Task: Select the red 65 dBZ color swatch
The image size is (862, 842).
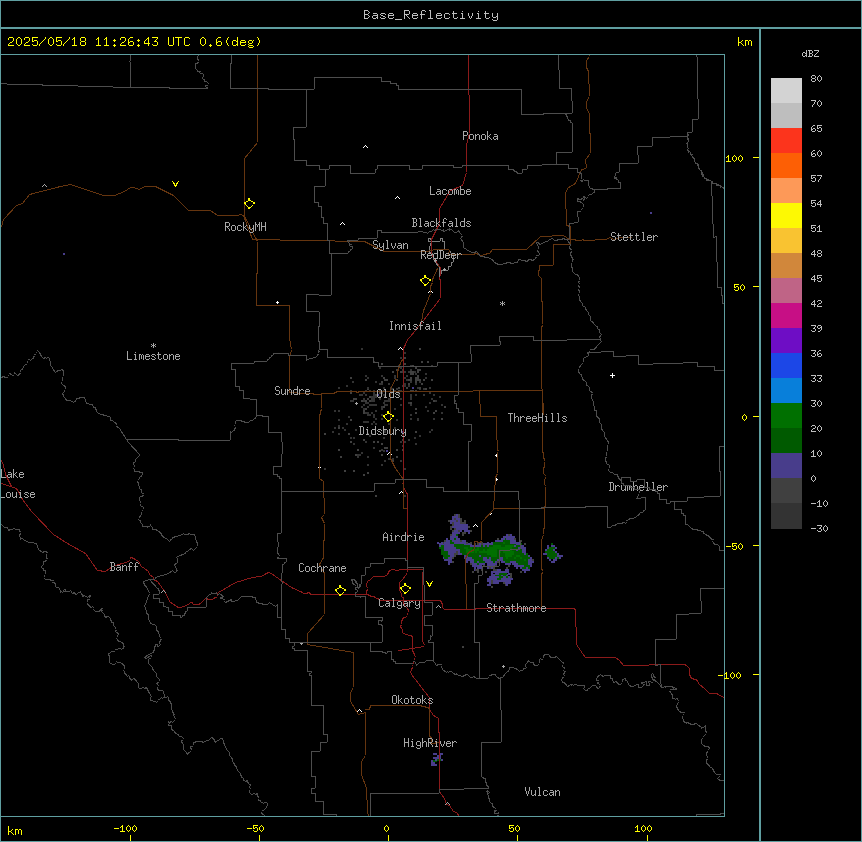Action: pyautogui.click(x=786, y=141)
